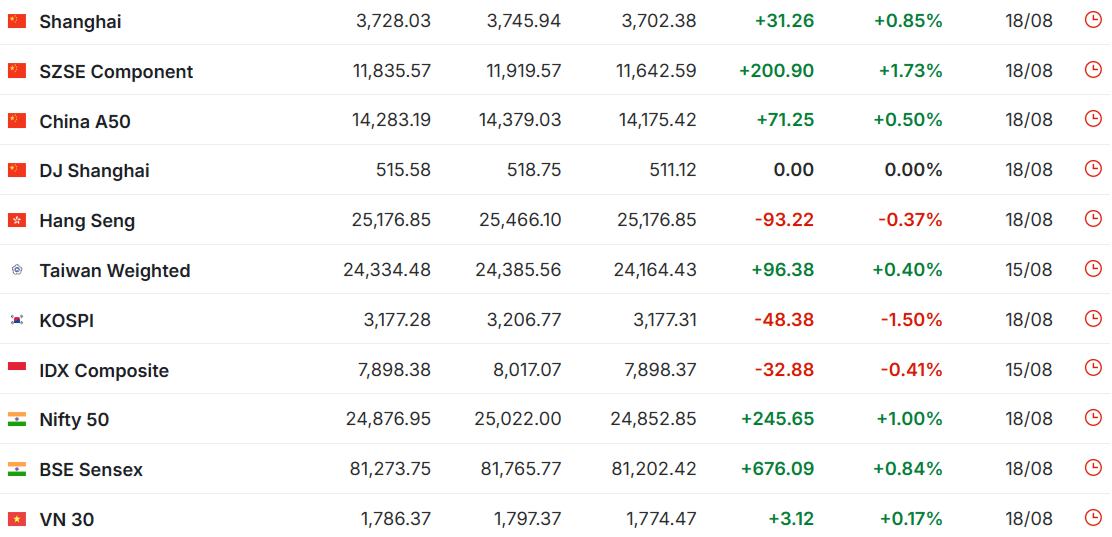The width and height of the screenshot is (1112, 537).
Task: Open the SZSE Component index page
Action: (x=116, y=72)
